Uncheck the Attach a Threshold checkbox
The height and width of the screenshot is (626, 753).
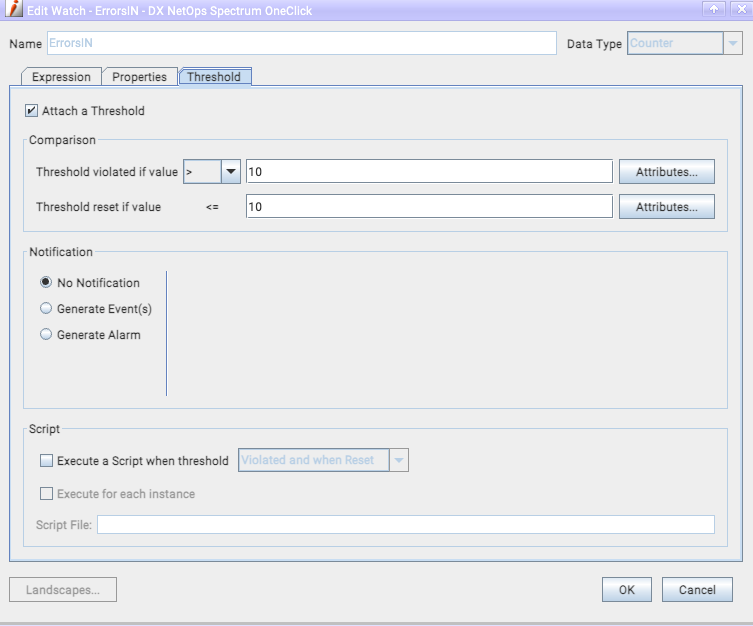(x=31, y=111)
